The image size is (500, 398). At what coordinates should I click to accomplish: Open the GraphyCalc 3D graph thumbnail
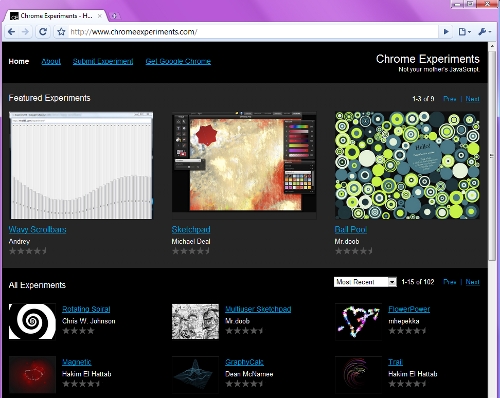(195, 374)
